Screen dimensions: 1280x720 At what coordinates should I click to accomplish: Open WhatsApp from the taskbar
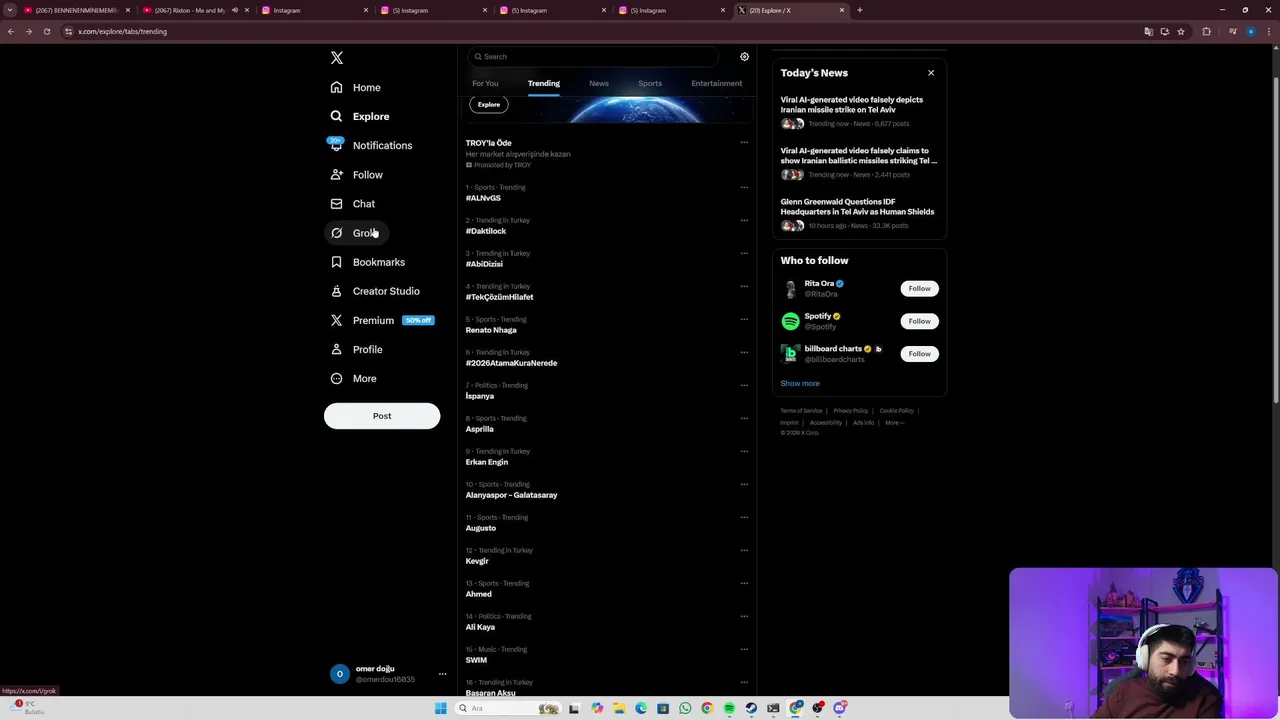click(x=685, y=708)
